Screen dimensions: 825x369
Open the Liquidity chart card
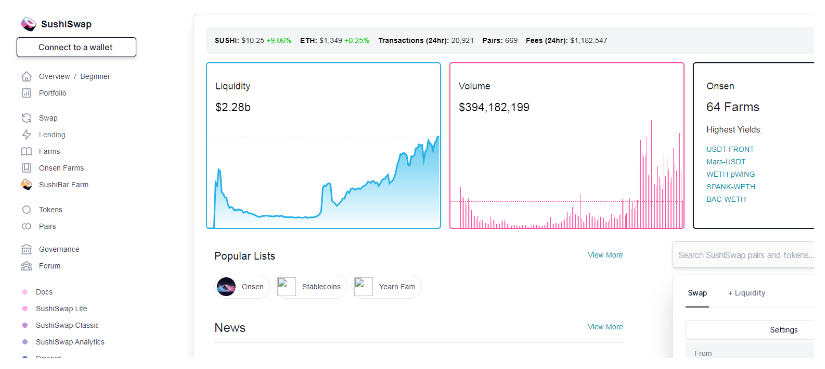pos(324,146)
